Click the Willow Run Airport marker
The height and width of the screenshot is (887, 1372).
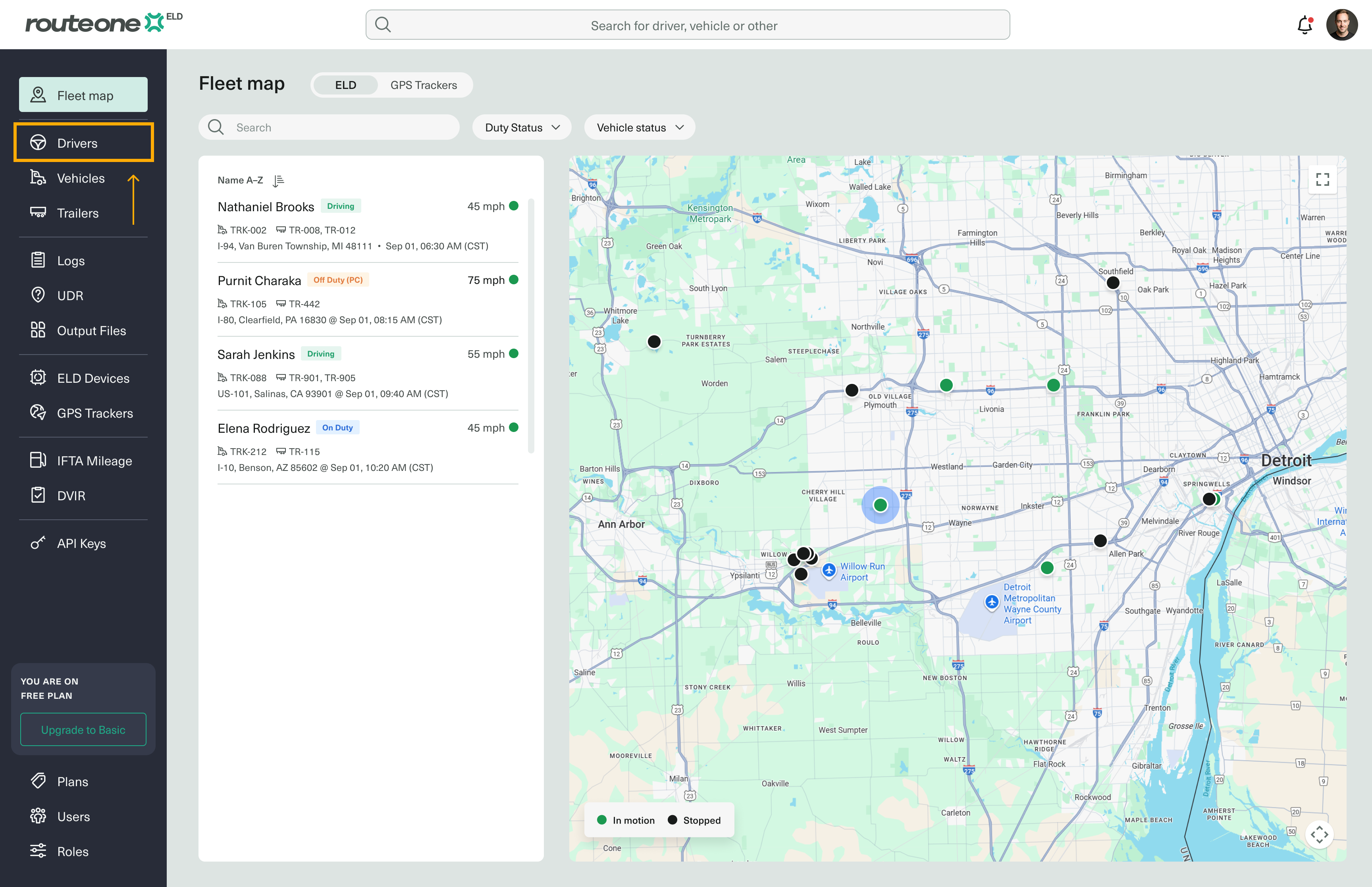(829, 570)
